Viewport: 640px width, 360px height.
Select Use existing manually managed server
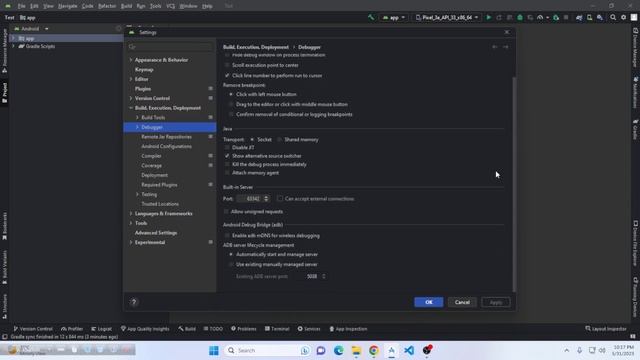coord(231,264)
